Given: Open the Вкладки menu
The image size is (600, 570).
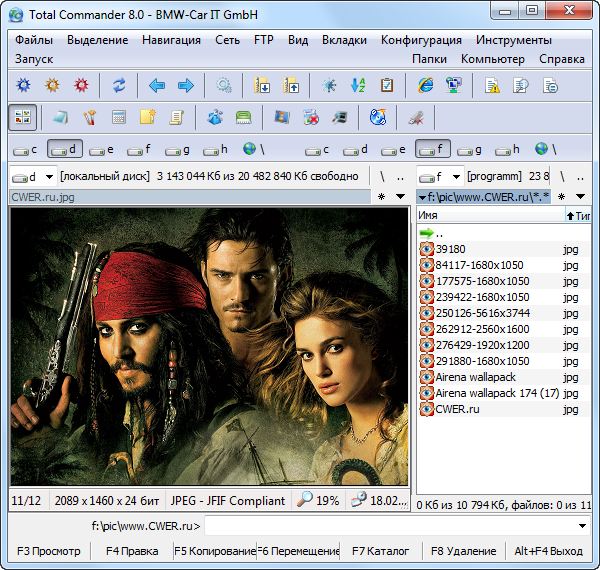Looking at the screenshot, I should (344, 40).
